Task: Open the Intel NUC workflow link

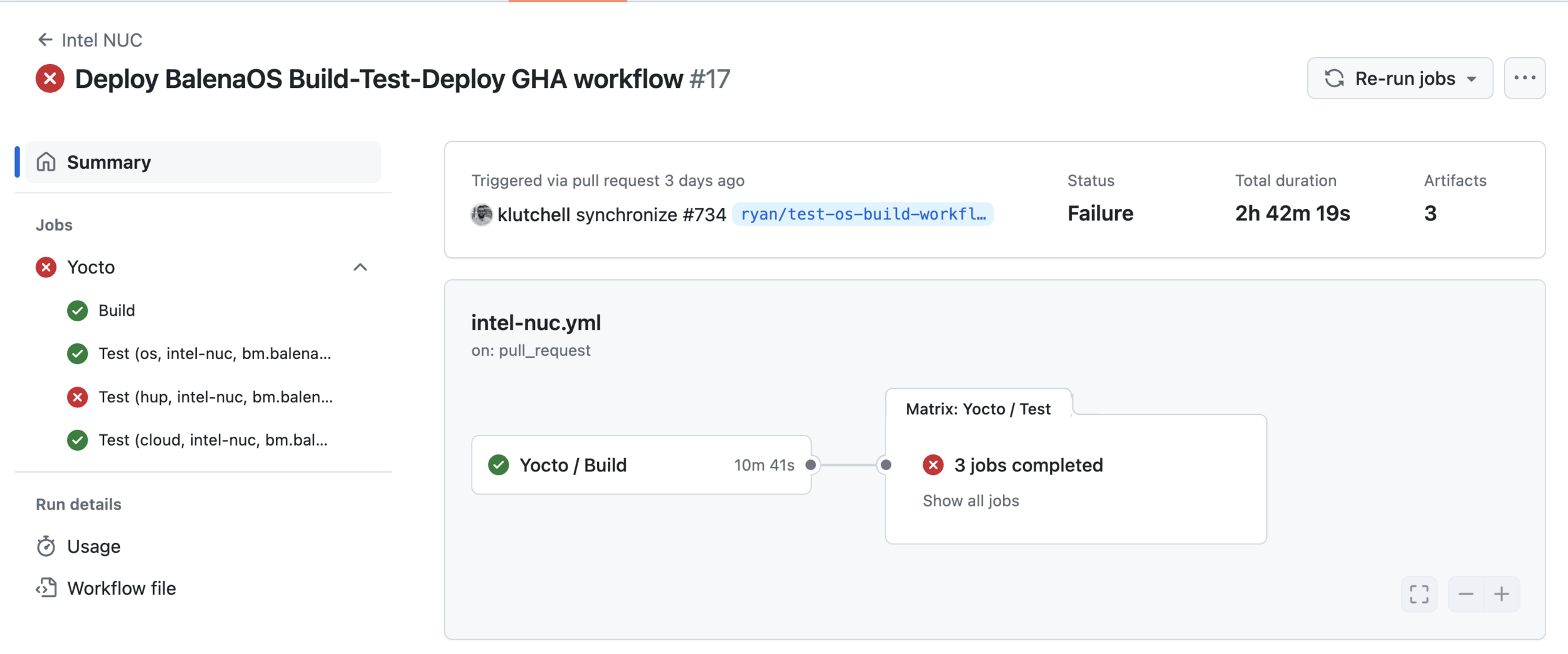Action: [102, 40]
